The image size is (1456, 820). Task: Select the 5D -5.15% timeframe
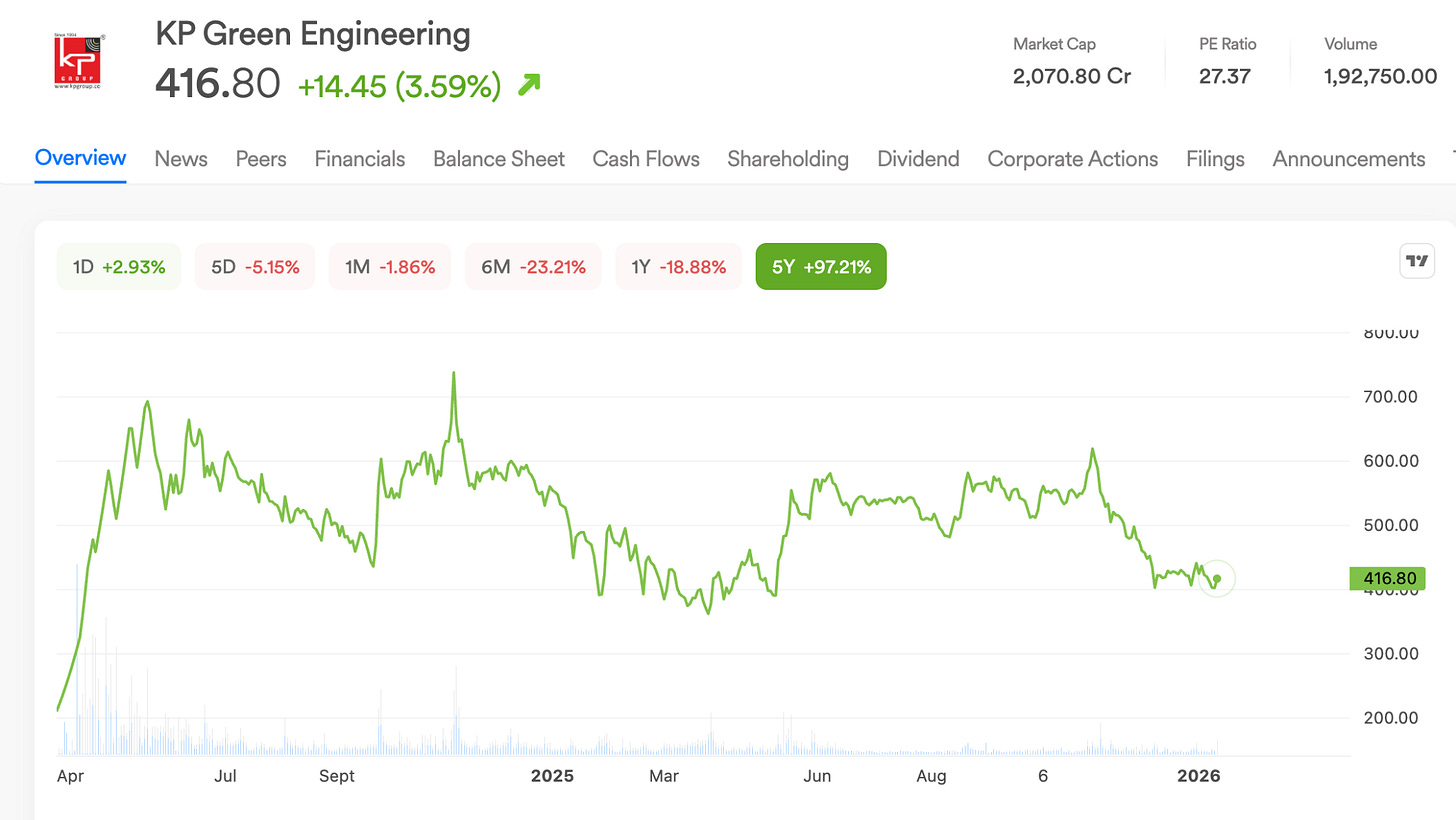point(255,267)
